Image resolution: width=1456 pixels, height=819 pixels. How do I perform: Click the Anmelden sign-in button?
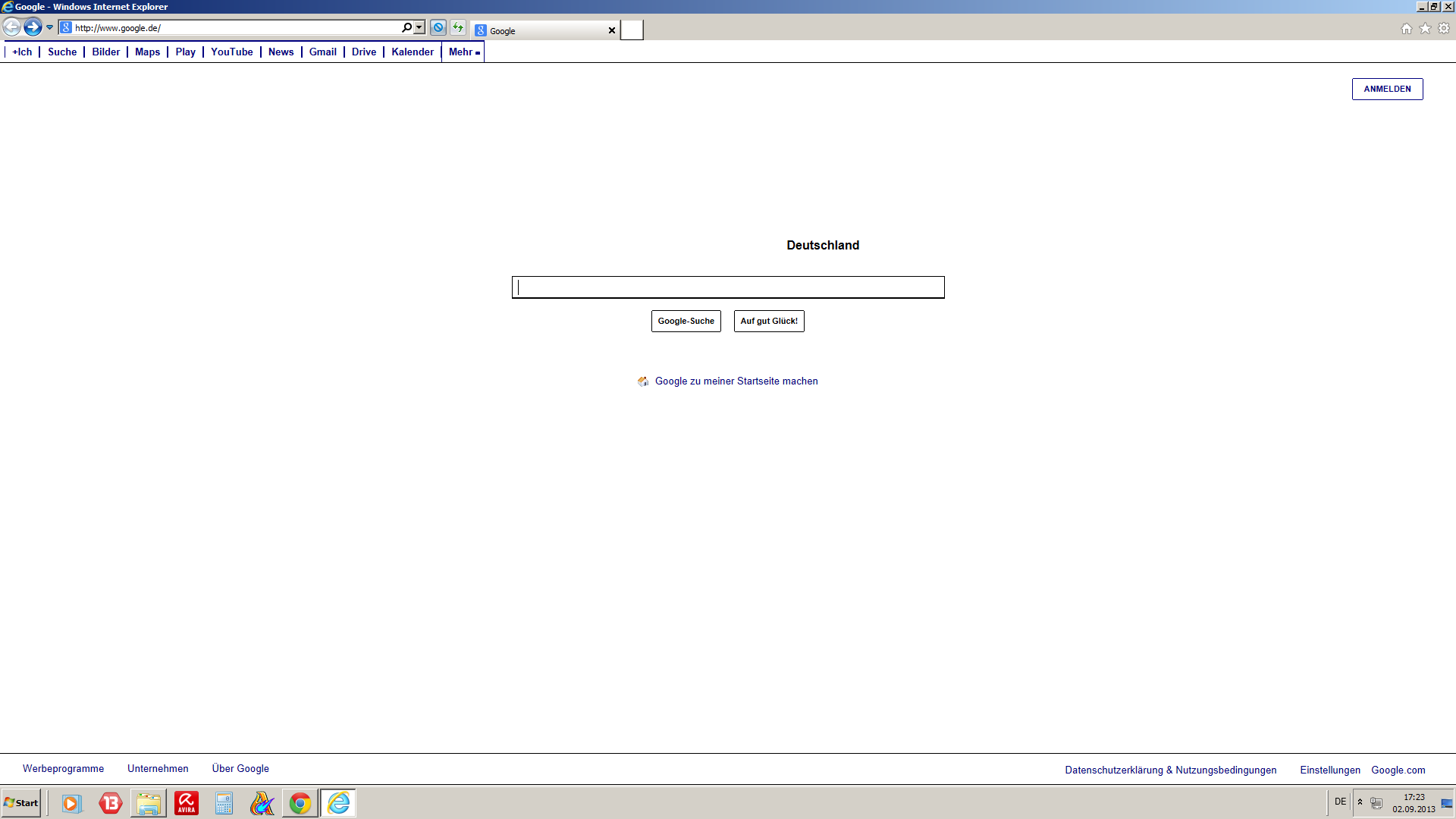click(1387, 89)
